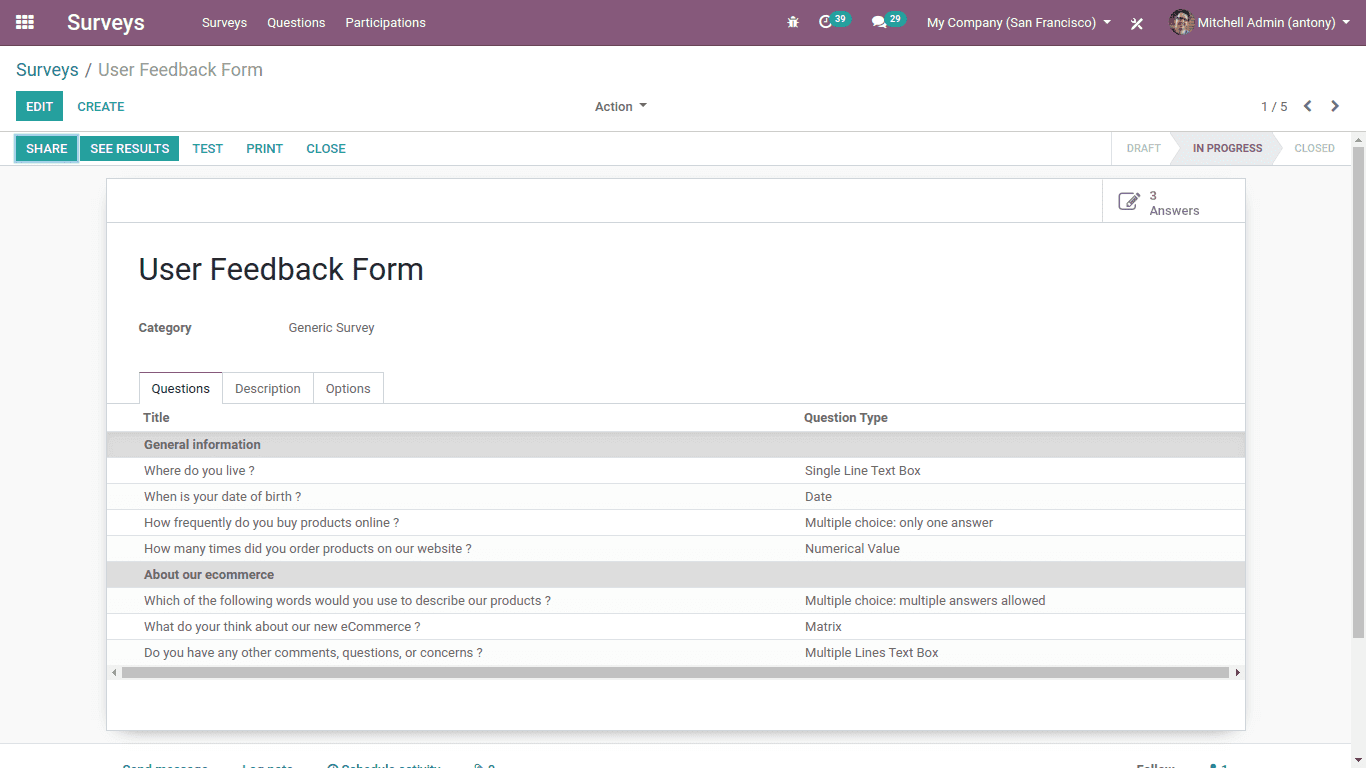Click 'General information' section row
This screenshot has width=1366, height=768.
[x=676, y=444]
